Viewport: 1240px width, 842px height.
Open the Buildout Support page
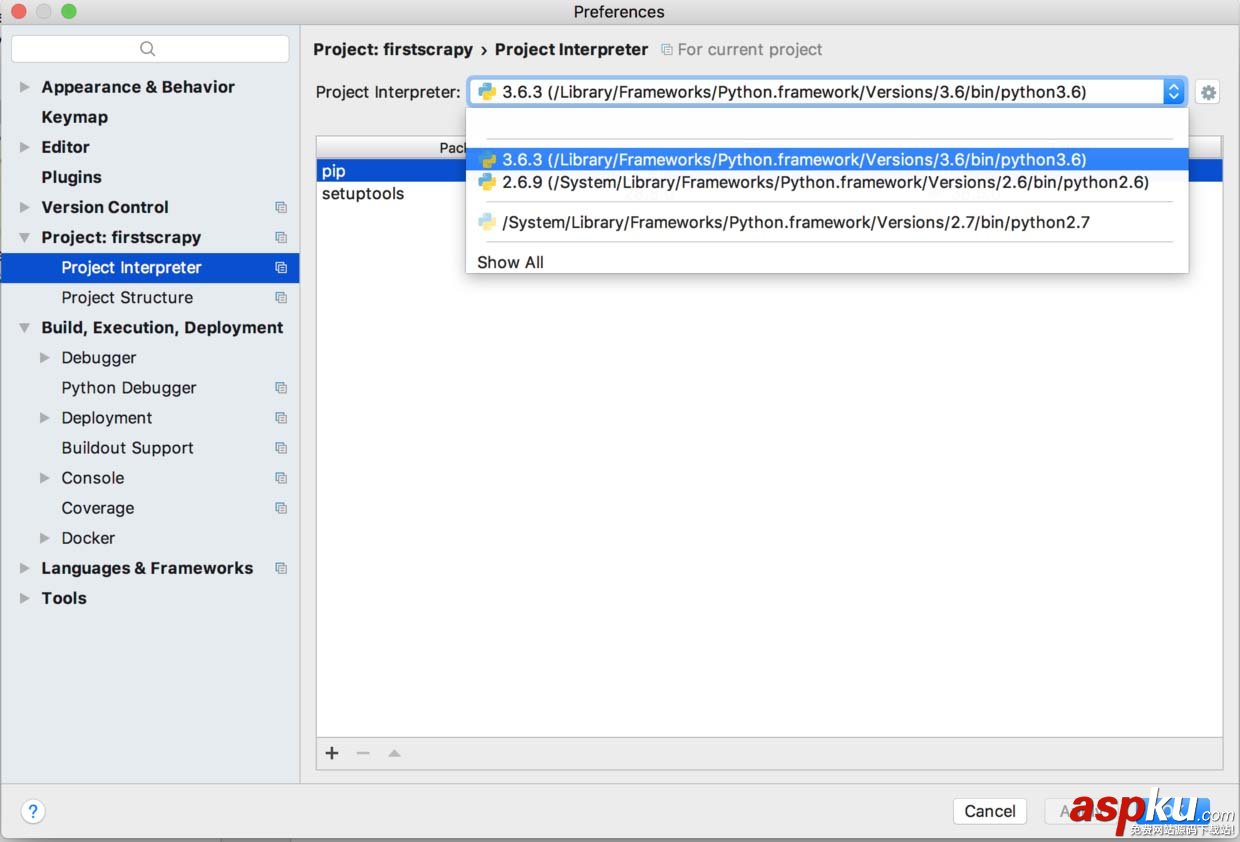pyautogui.click(x=127, y=447)
